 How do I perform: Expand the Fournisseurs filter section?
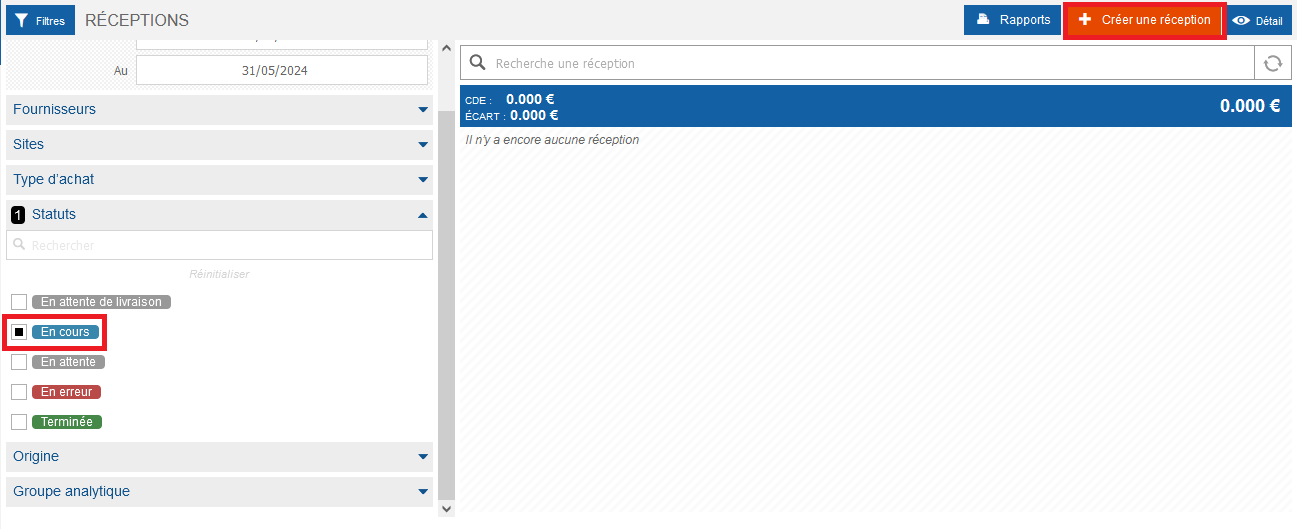pos(219,109)
